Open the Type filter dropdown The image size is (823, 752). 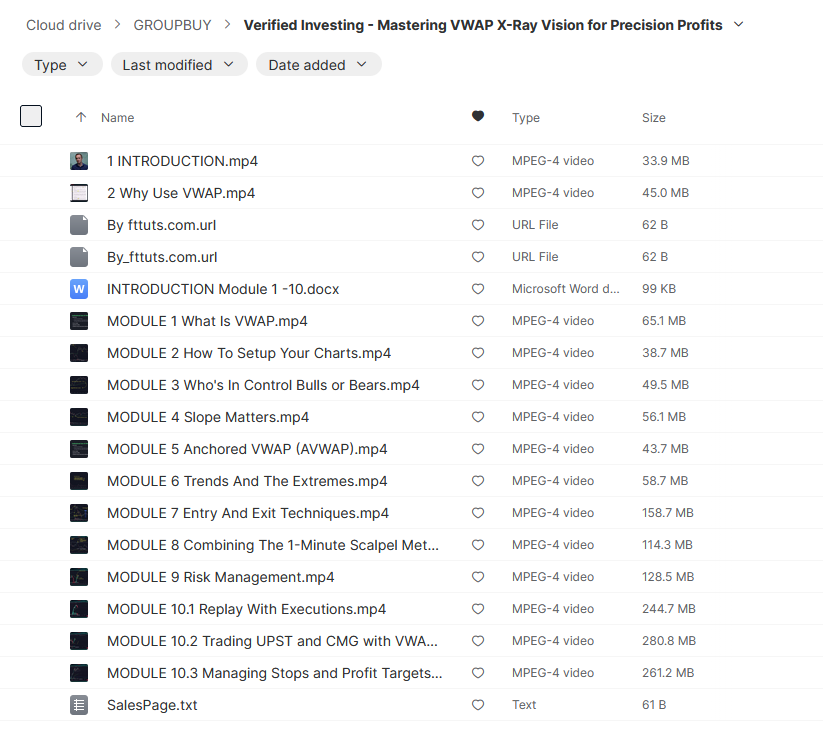[x=62, y=65]
